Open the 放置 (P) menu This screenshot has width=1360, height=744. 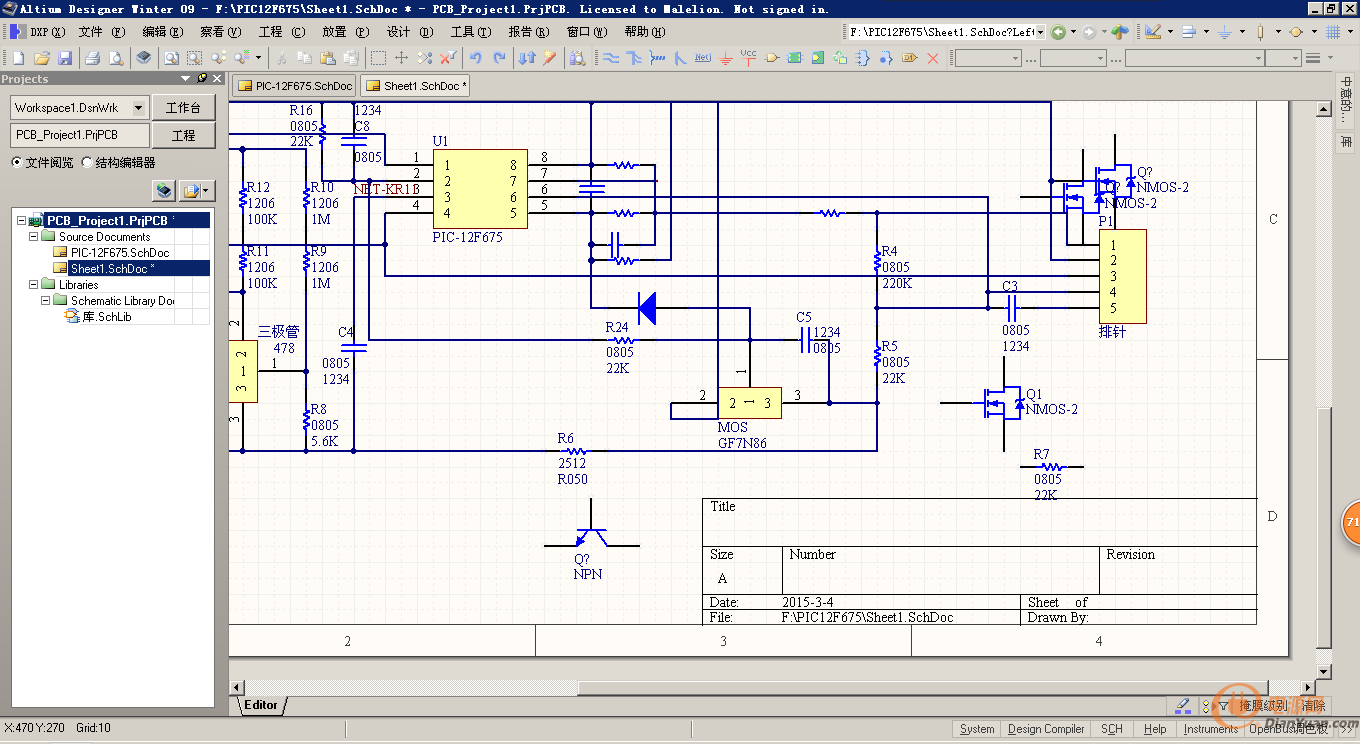345,32
